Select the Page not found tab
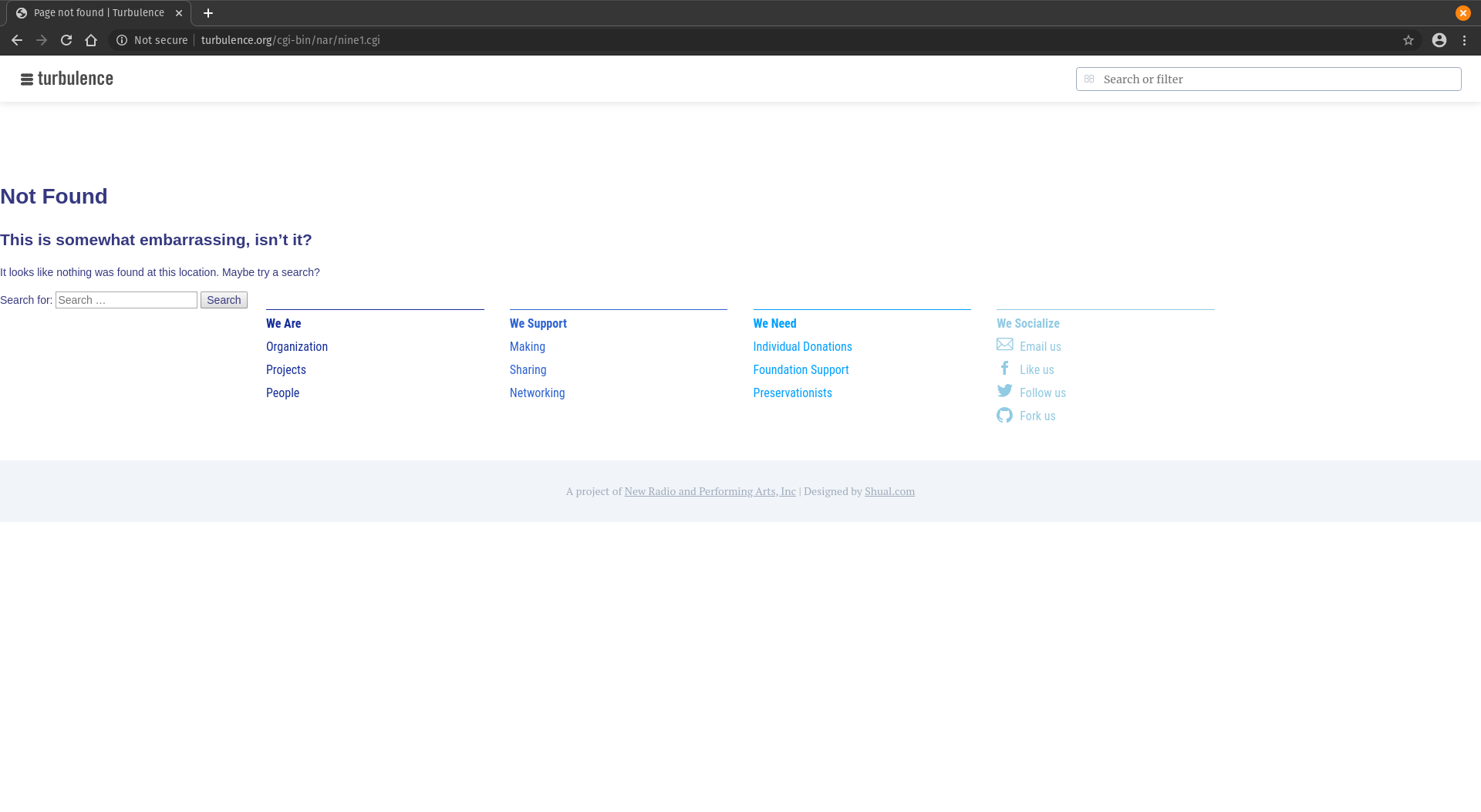Image resolution: width=1481 pixels, height=812 pixels. [x=99, y=13]
